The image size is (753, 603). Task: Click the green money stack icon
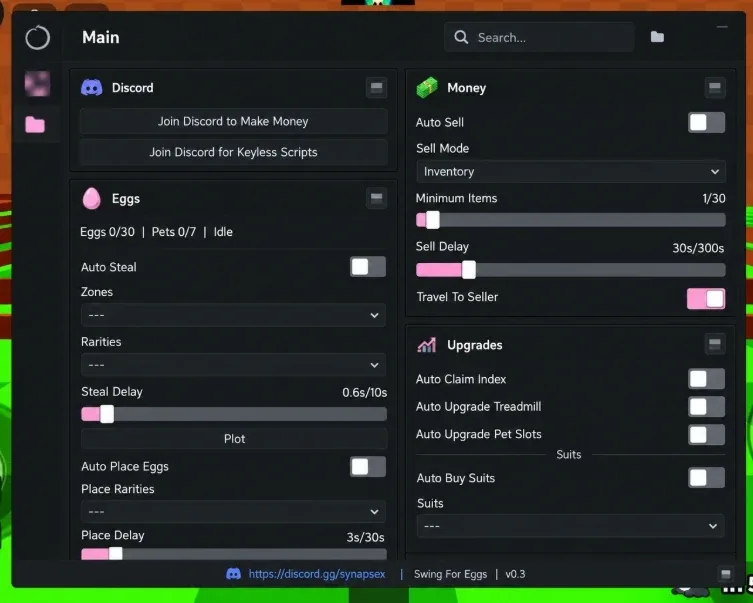coord(427,88)
